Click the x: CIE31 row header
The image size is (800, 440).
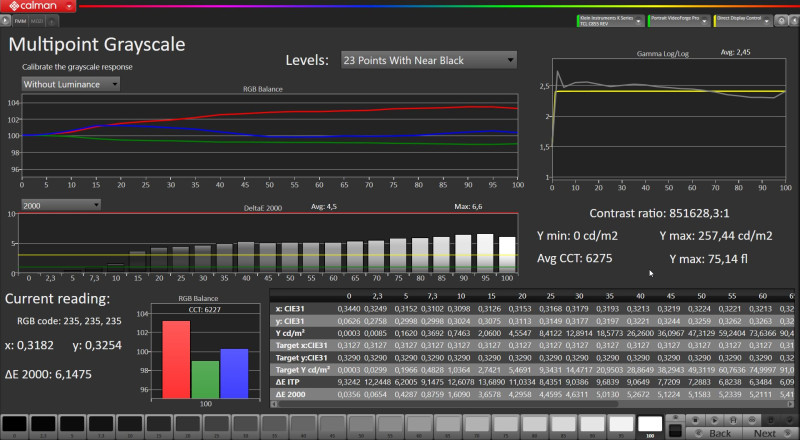pos(290,309)
